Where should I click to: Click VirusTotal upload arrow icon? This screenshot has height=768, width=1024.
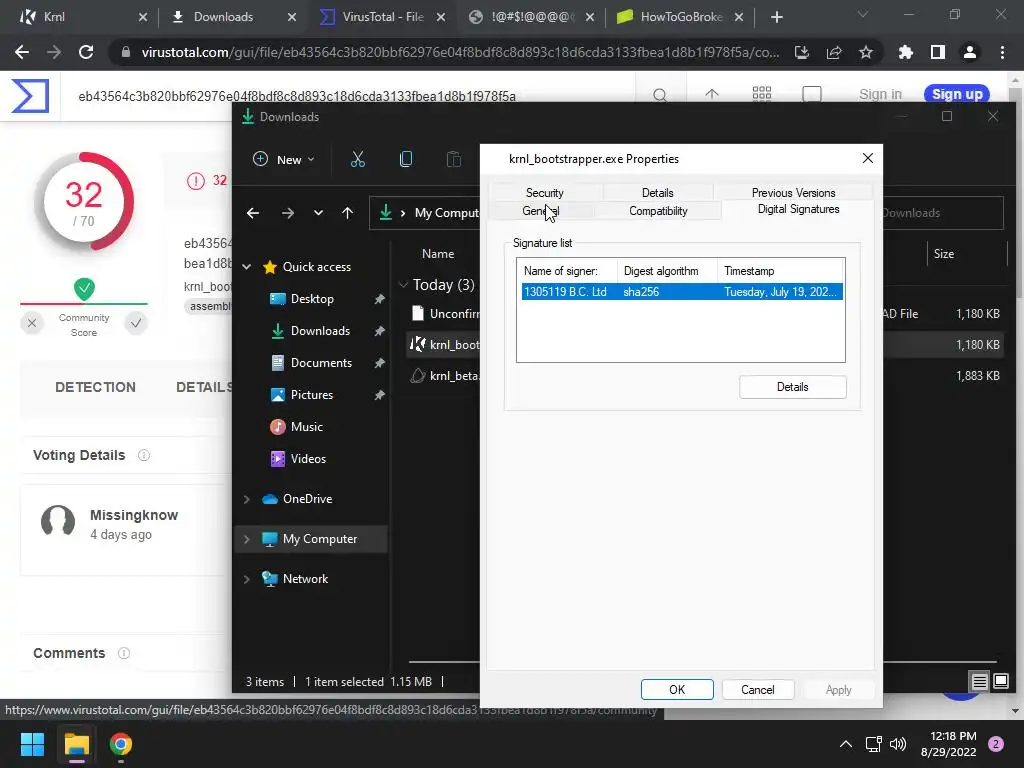click(x=712, y=95)
